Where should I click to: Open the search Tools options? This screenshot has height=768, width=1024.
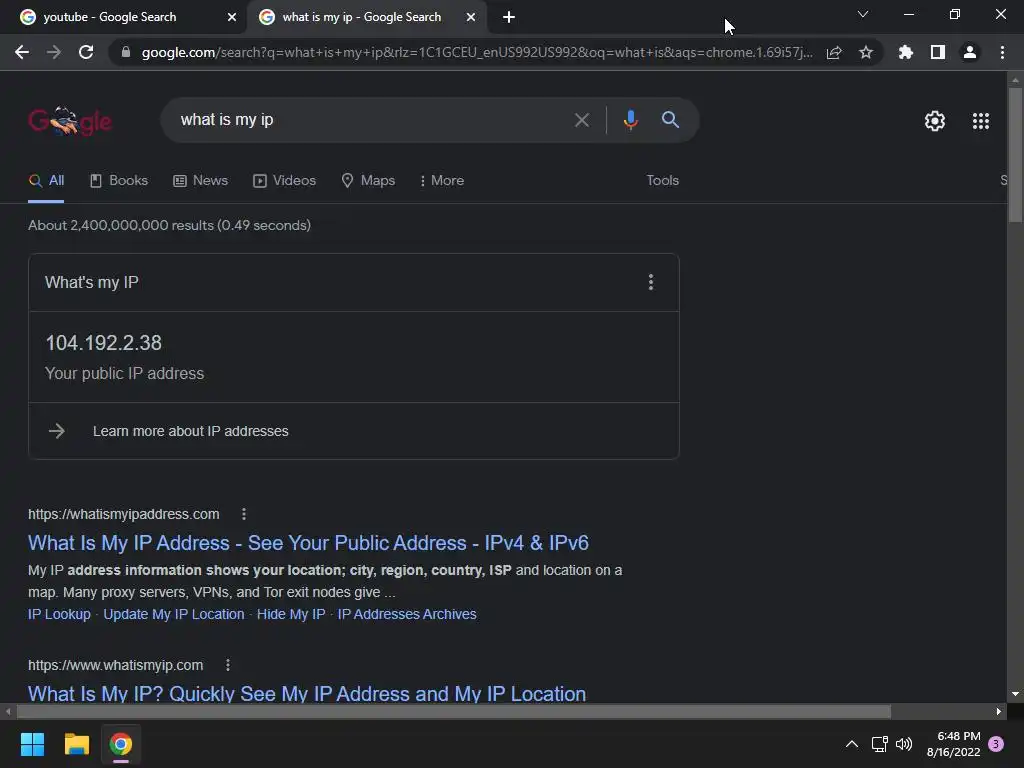click(662, 180)
